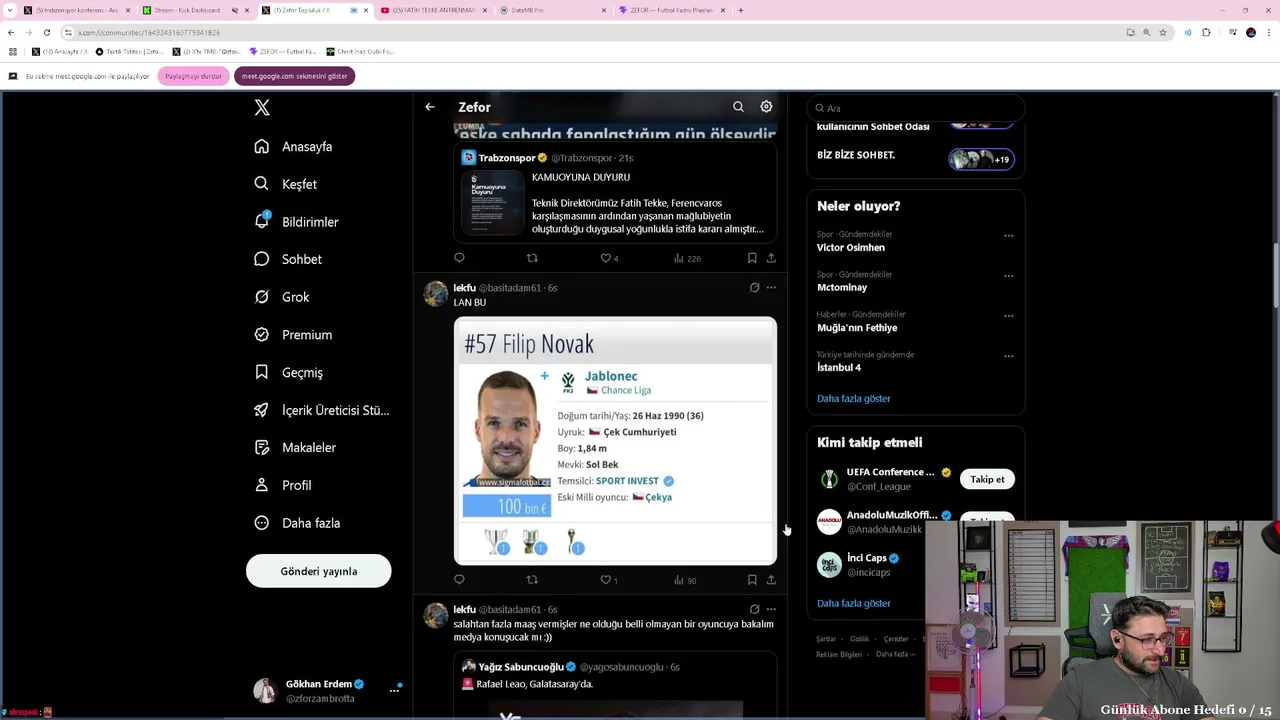Click Grok icon on the LAN BU post
The height and width of the screenshot is (720, 1280).
tap(754, 288)
